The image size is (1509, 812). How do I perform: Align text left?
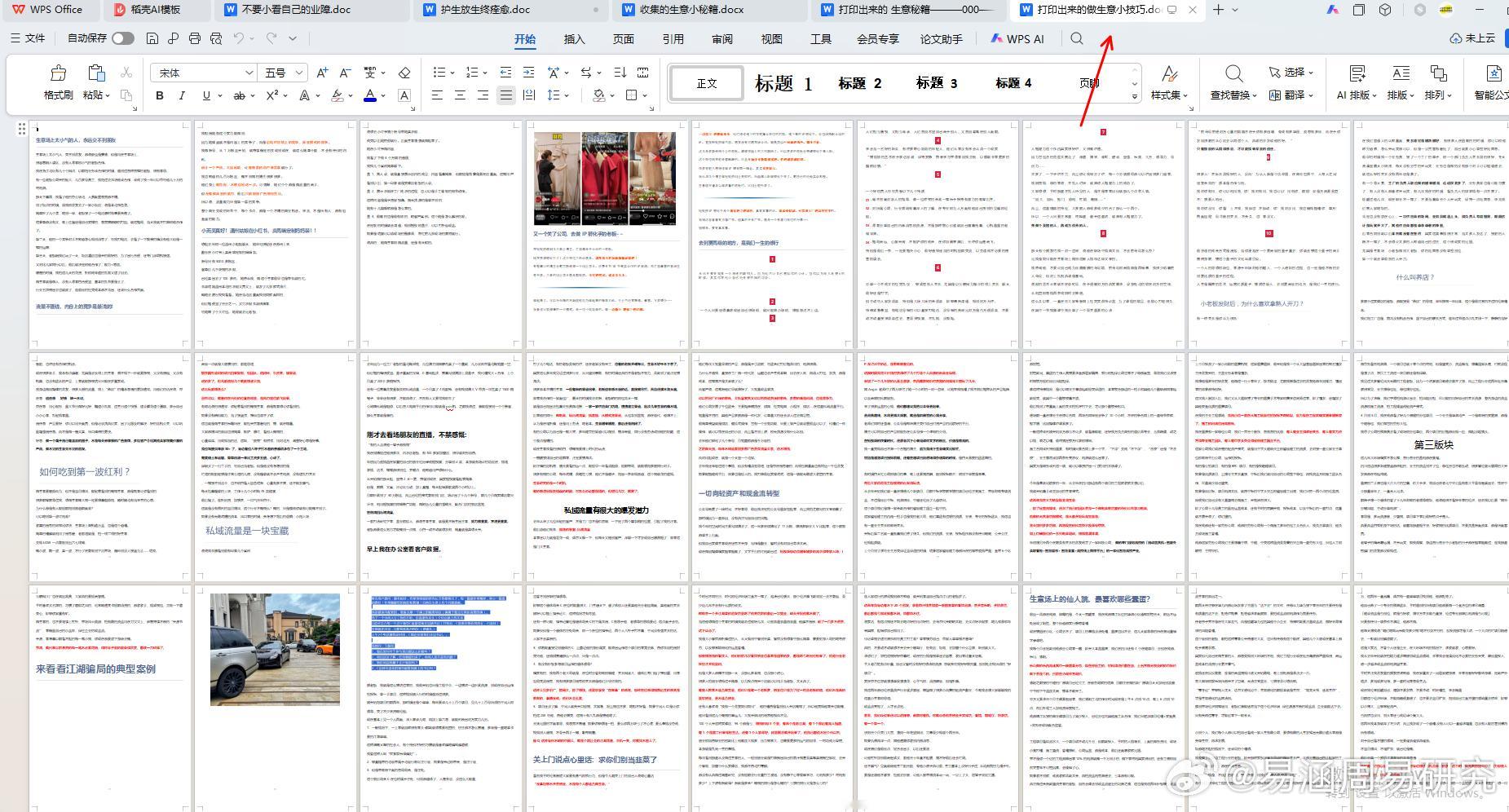point(437,95)
